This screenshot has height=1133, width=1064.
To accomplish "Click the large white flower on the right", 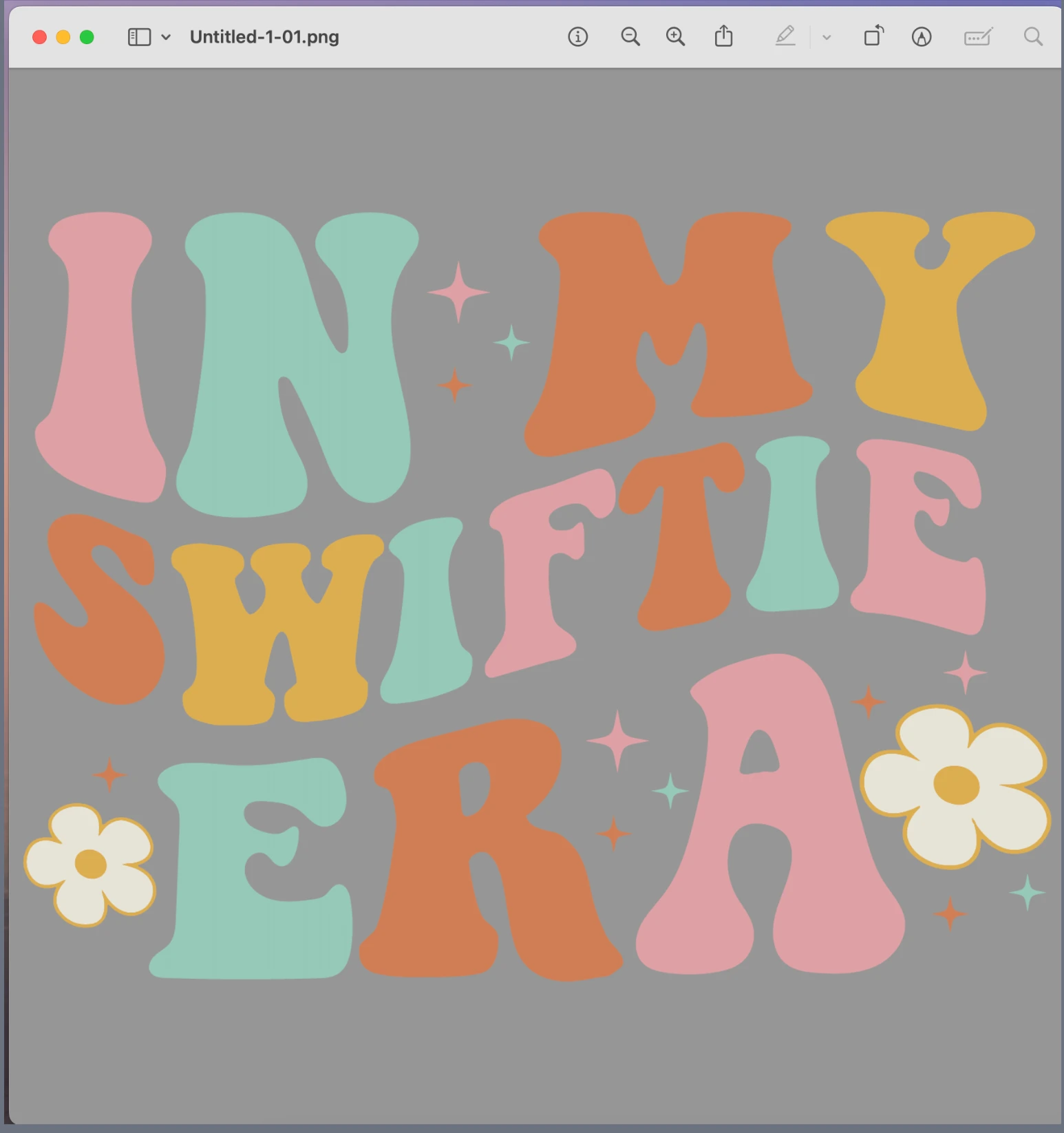I will pos(955,785).
